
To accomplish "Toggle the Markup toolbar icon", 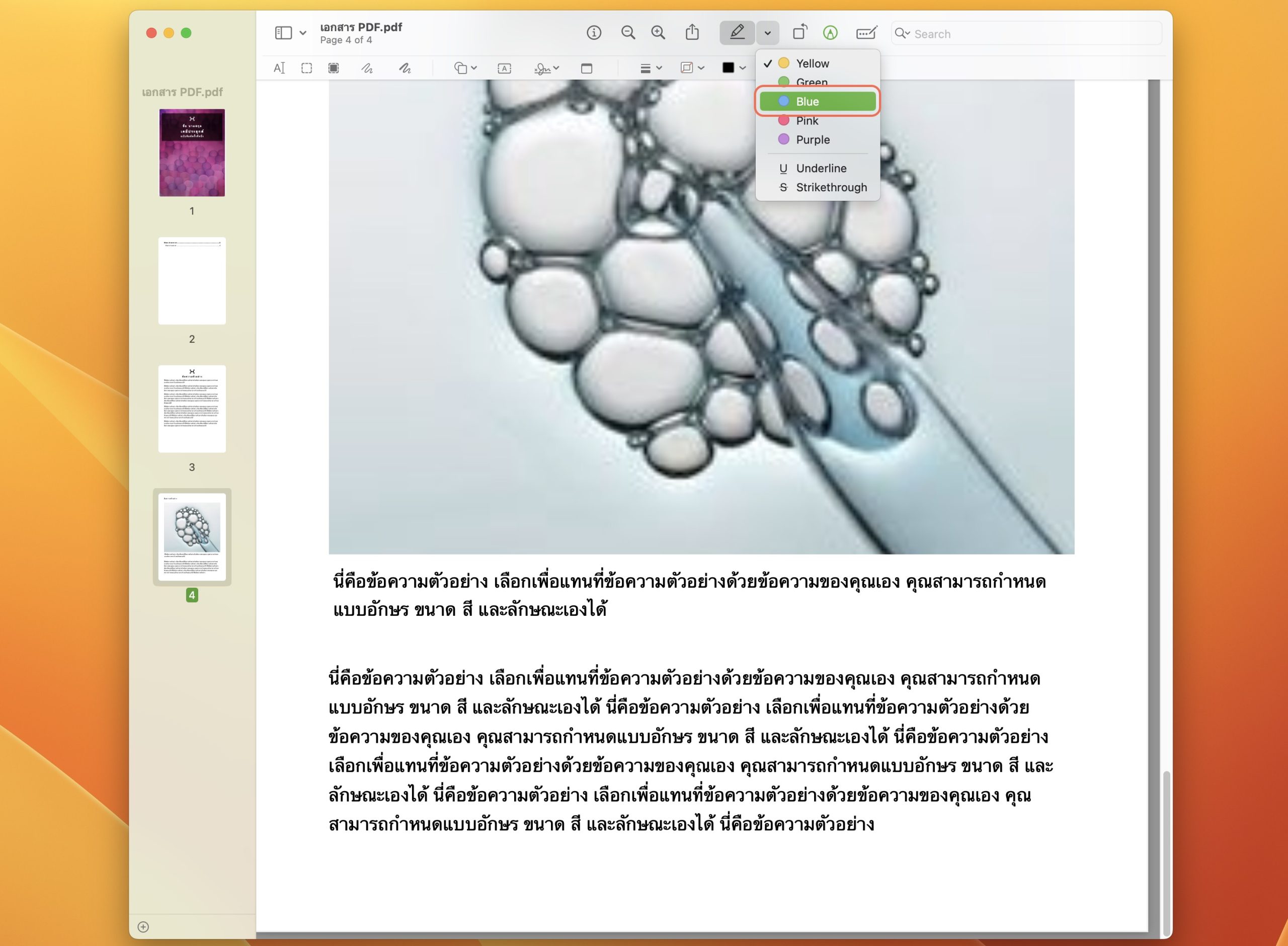I will [x=830, y=33].
